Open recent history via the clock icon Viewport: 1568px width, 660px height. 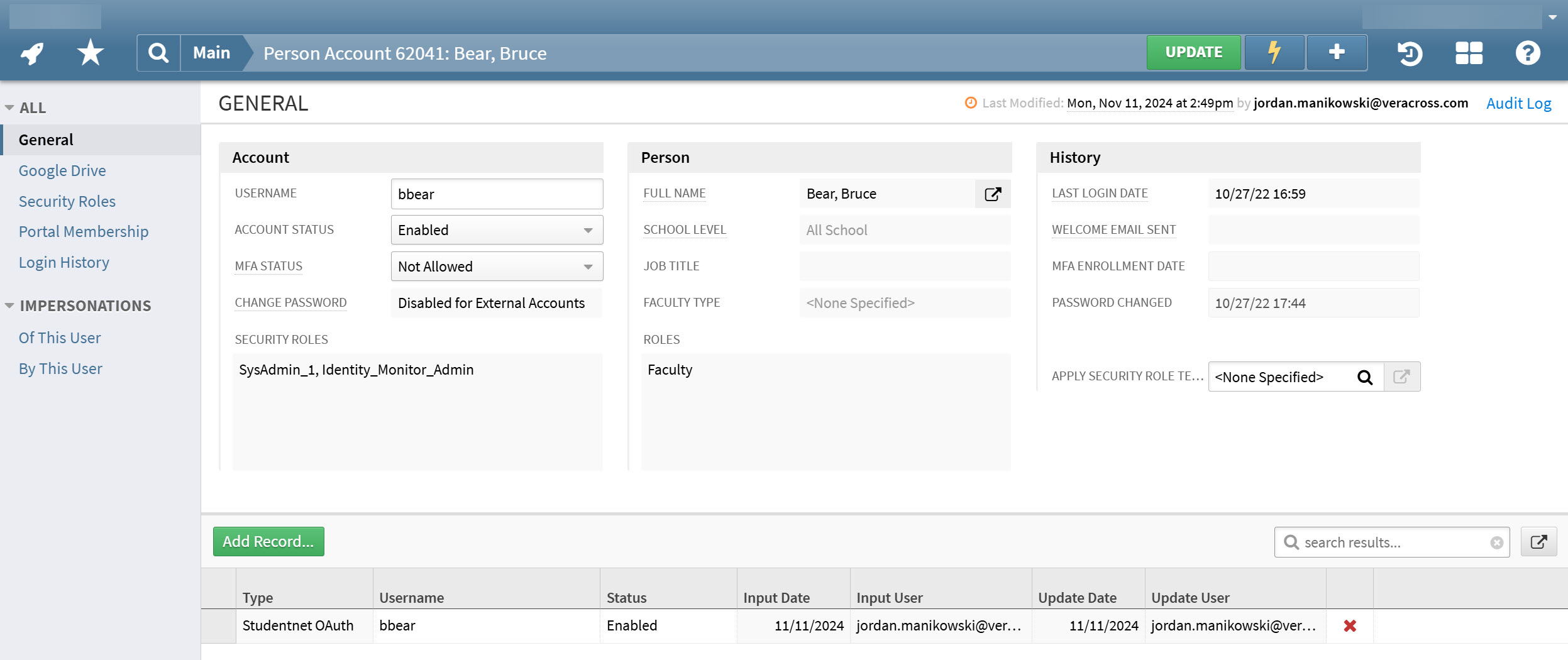[x=1410, y=54]
